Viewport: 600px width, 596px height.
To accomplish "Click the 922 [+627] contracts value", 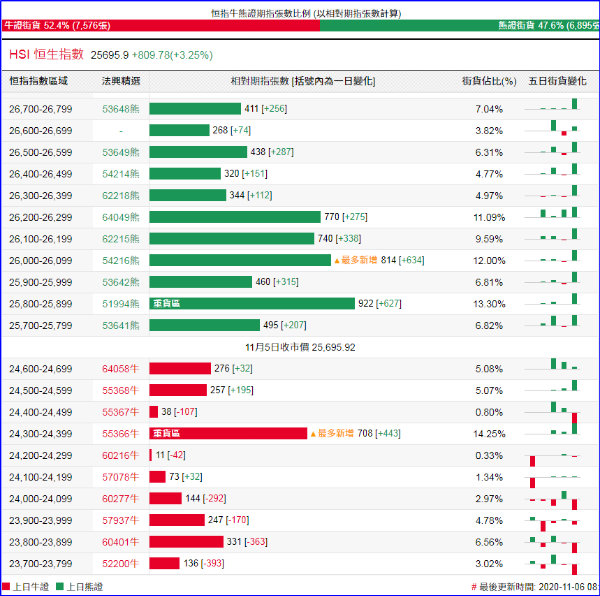I will tap(380, 303).
